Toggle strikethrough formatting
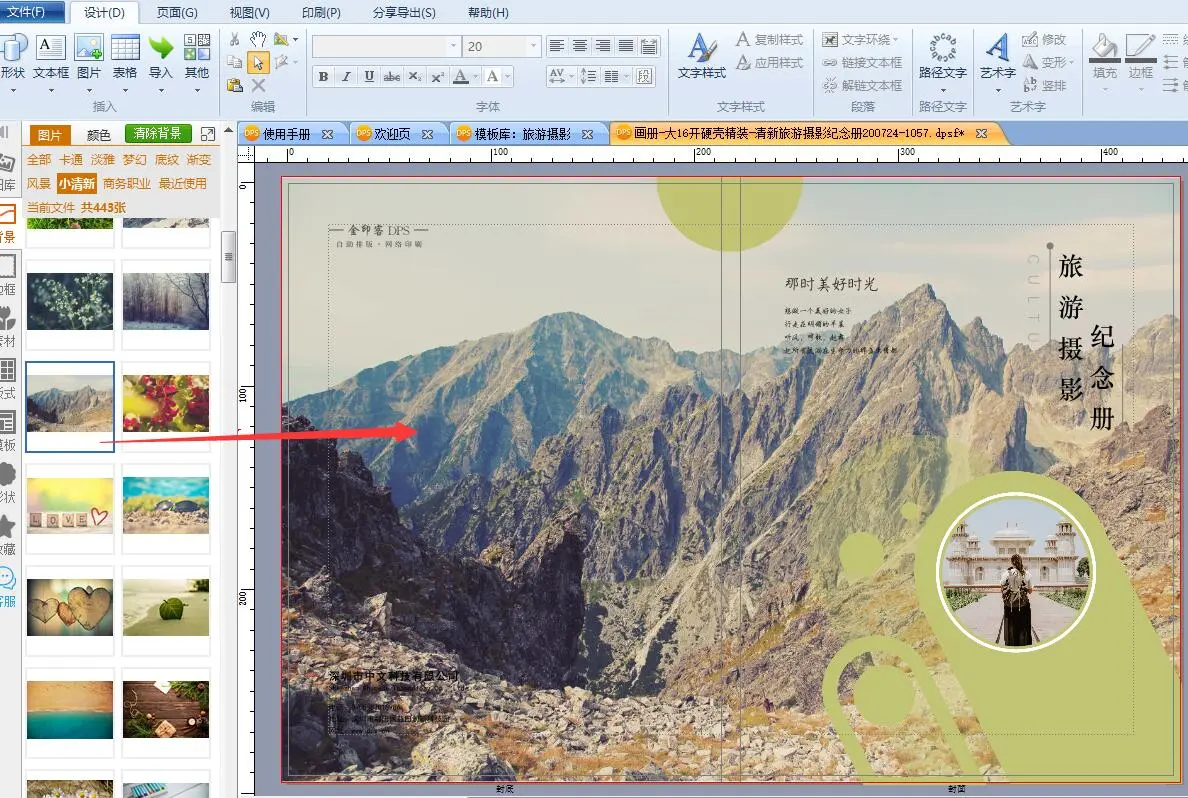 click(x=392, y=76)
